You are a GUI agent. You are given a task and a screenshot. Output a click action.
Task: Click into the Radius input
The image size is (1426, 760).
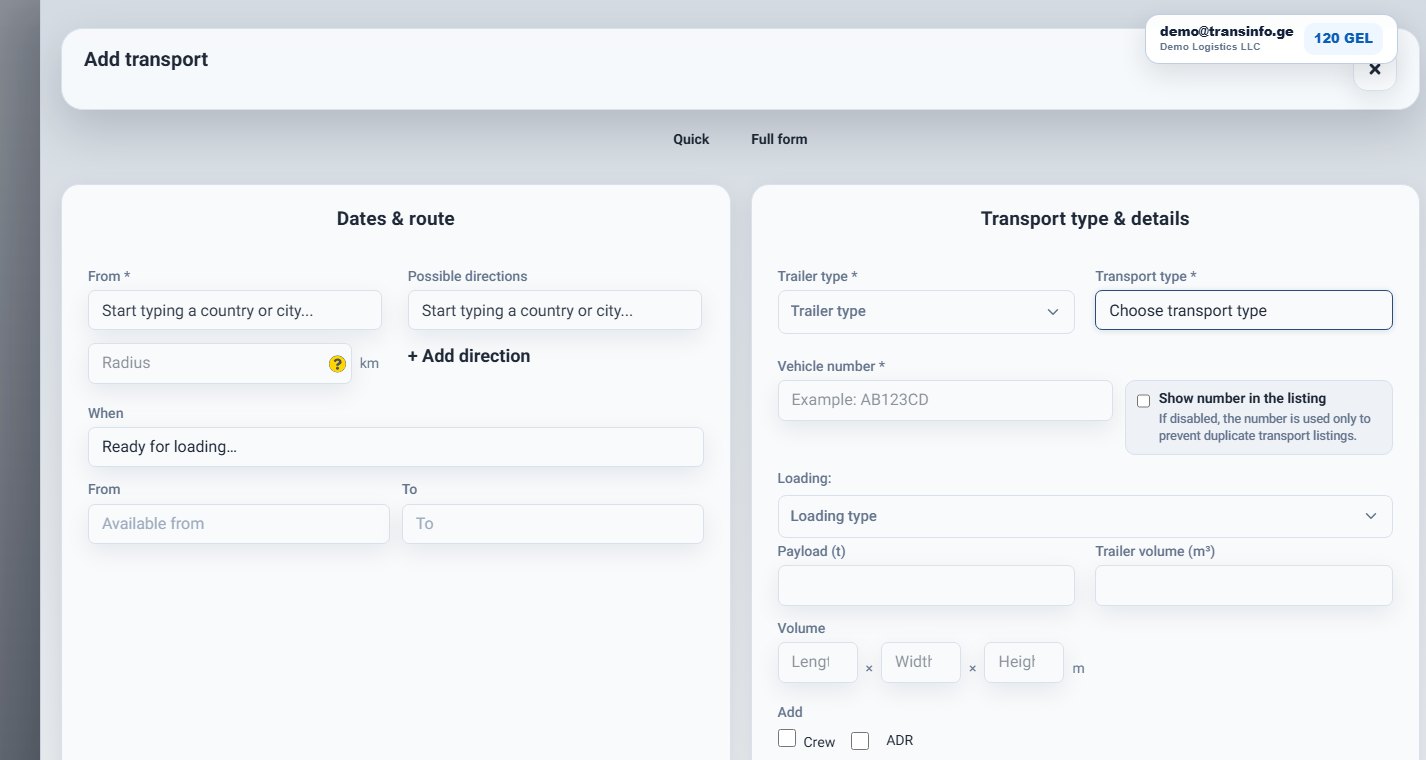coord(220,363)
